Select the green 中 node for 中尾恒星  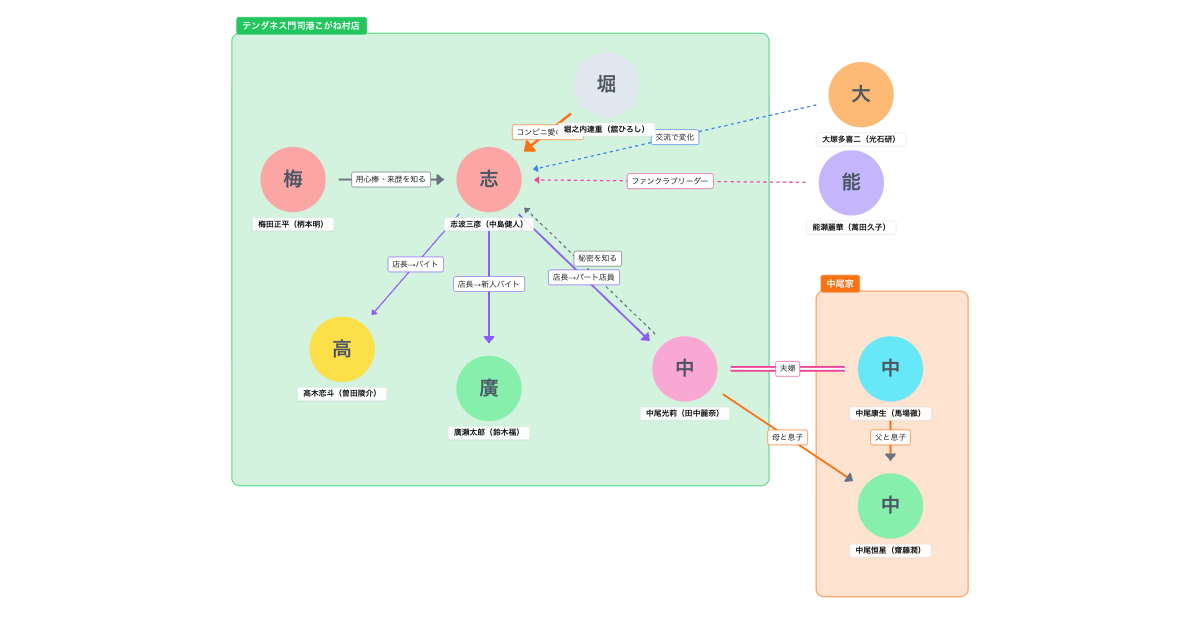(x=890, y=506)
